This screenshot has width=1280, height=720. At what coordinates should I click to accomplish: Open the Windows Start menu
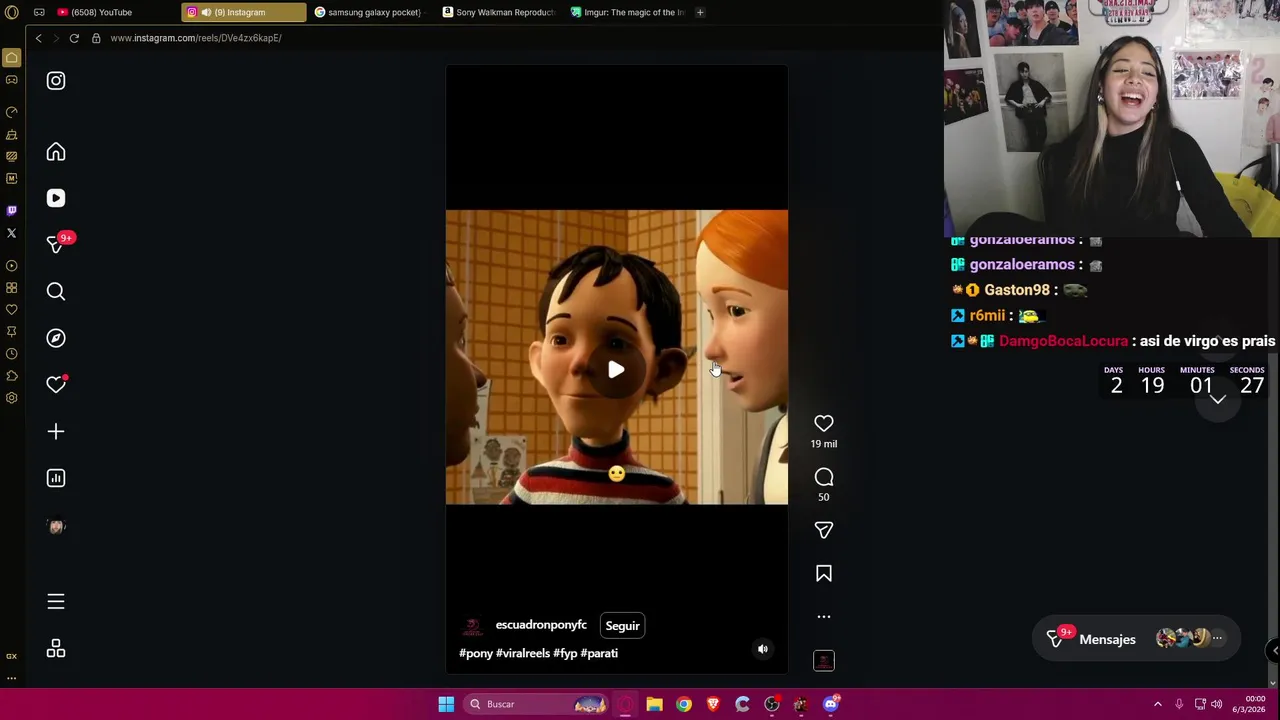pyautogui.click(x=446, y=704)
